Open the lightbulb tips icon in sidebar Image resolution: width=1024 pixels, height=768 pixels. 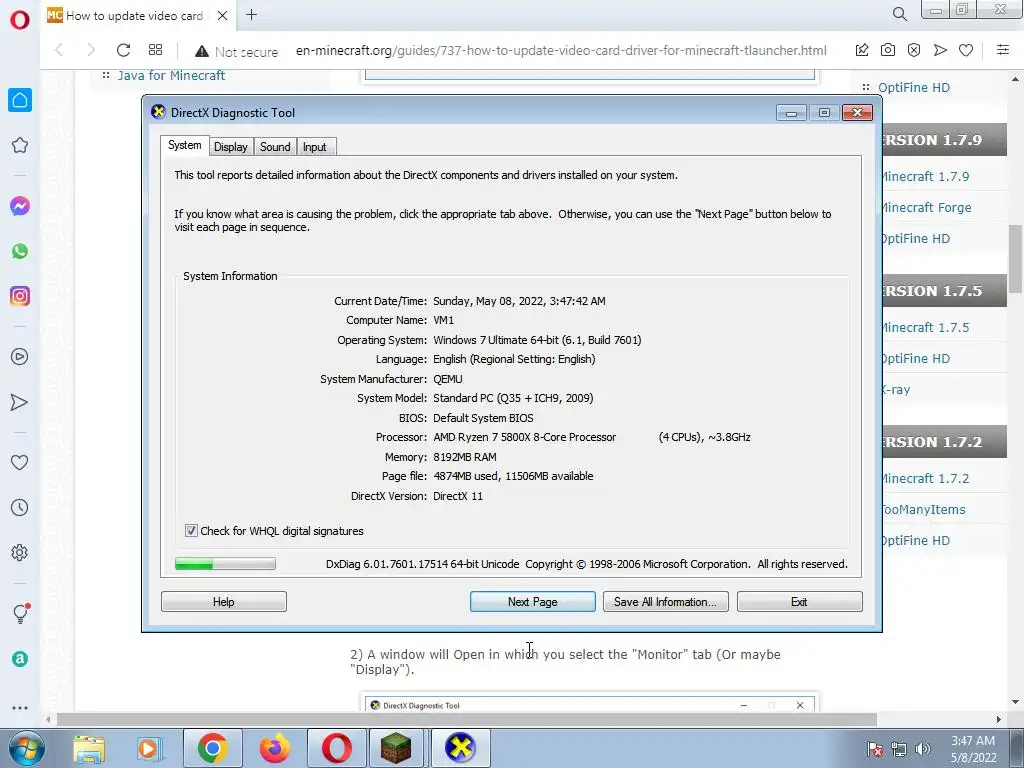pyautogui.click(x=21, y=613)
